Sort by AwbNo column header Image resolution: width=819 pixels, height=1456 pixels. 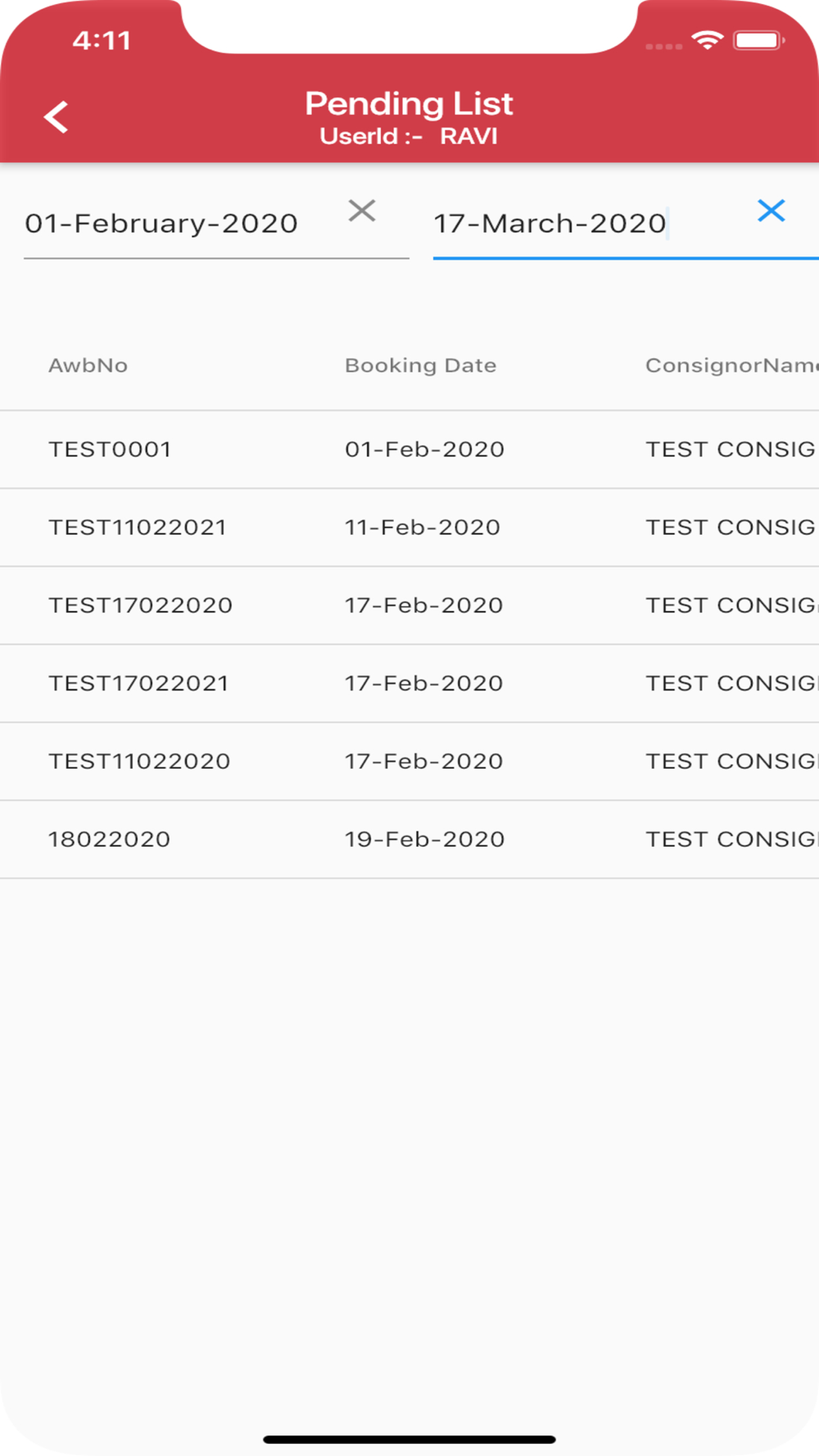pyautogui.click(x=88, y=365)
